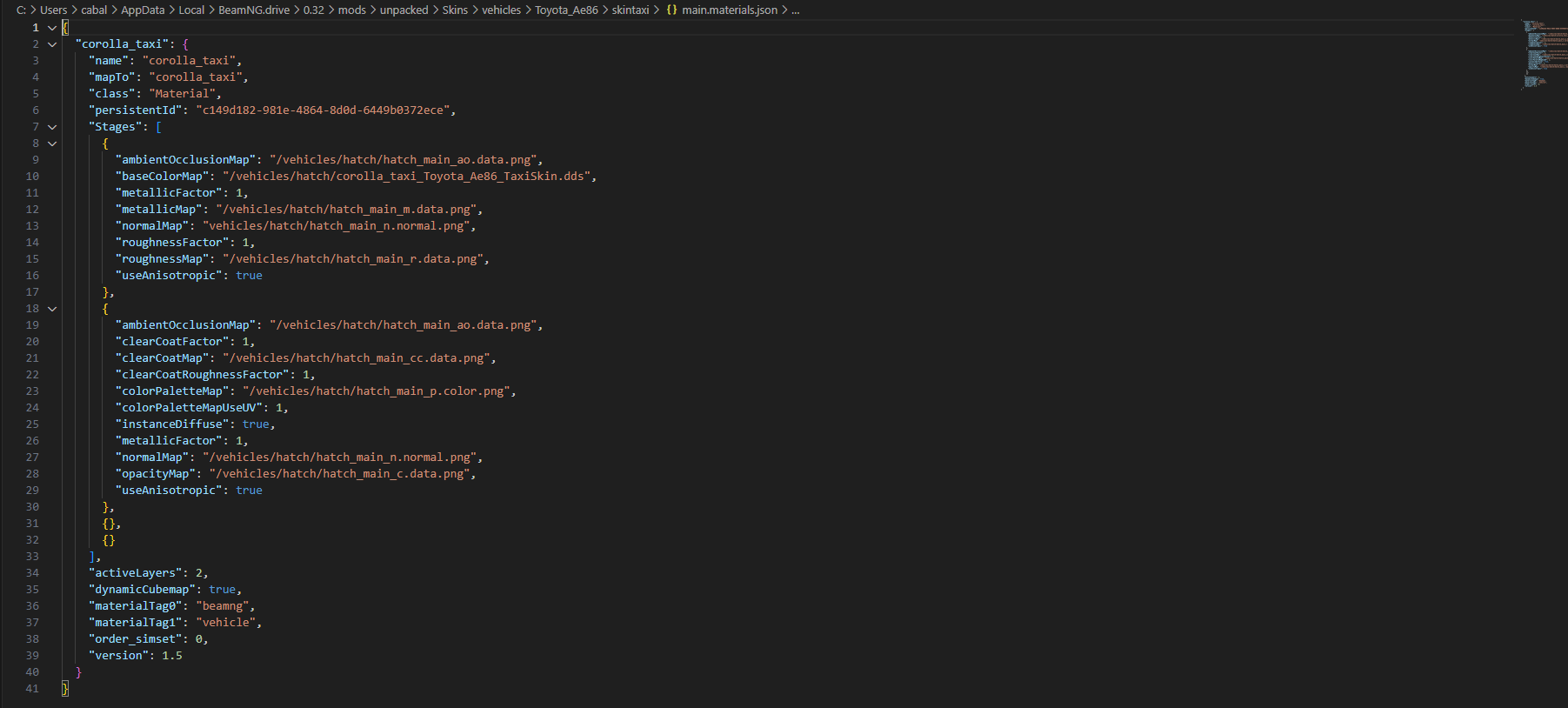
Task: Fold the first Stages object at line 8
Action: pos(52,144)
